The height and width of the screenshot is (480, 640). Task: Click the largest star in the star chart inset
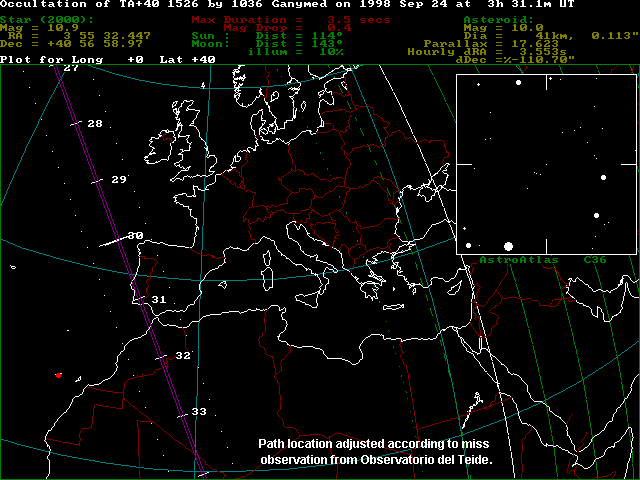pyautogui.click(x=508, y=245)
